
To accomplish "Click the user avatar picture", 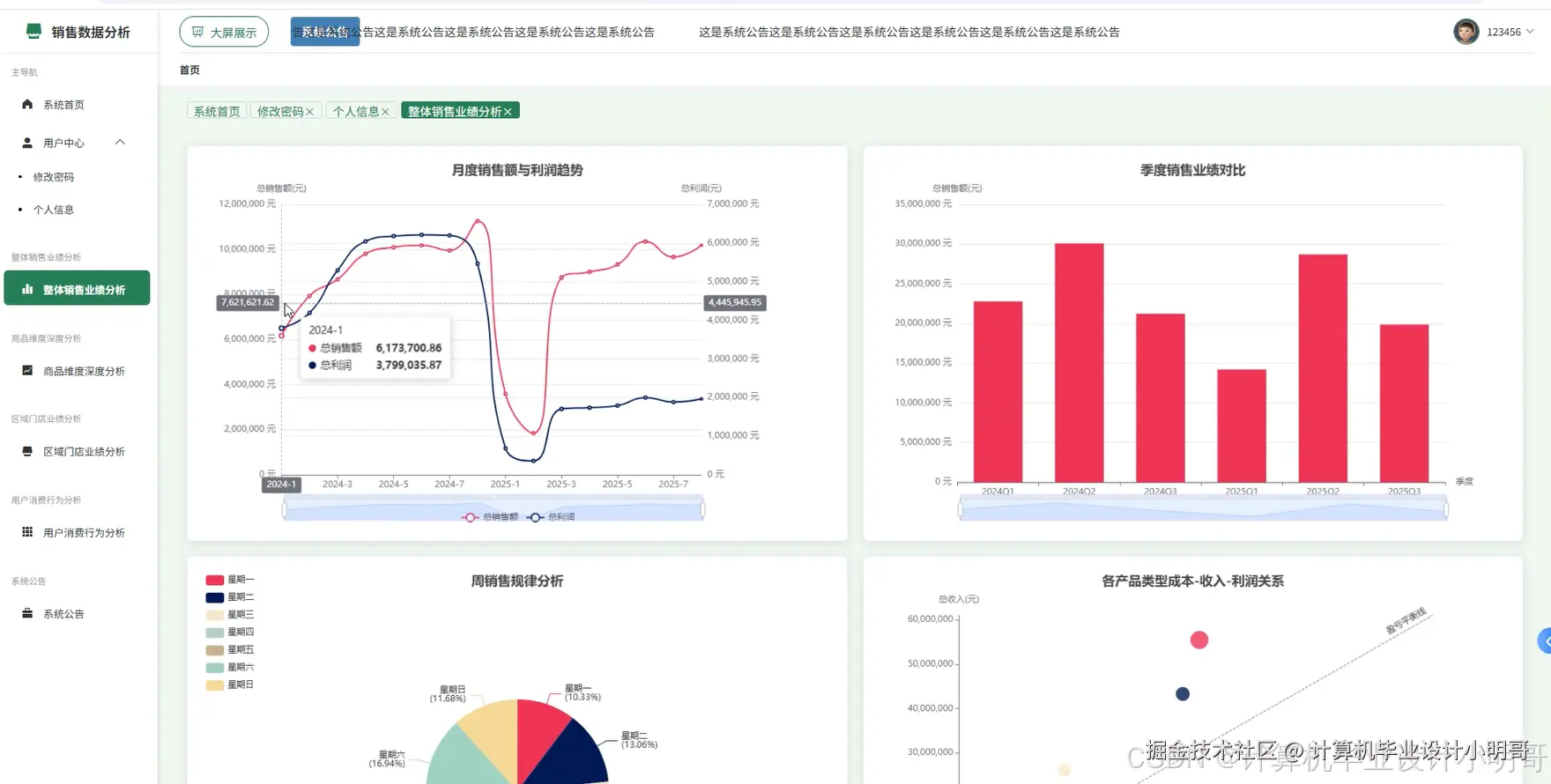I will coord(1466,32).
